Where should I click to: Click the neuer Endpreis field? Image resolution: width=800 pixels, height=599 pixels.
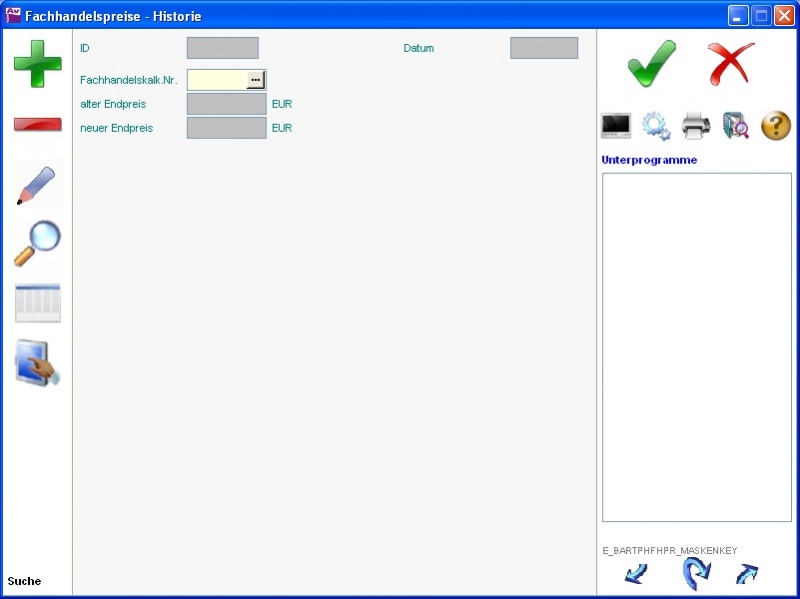click(x=226, y=128)
